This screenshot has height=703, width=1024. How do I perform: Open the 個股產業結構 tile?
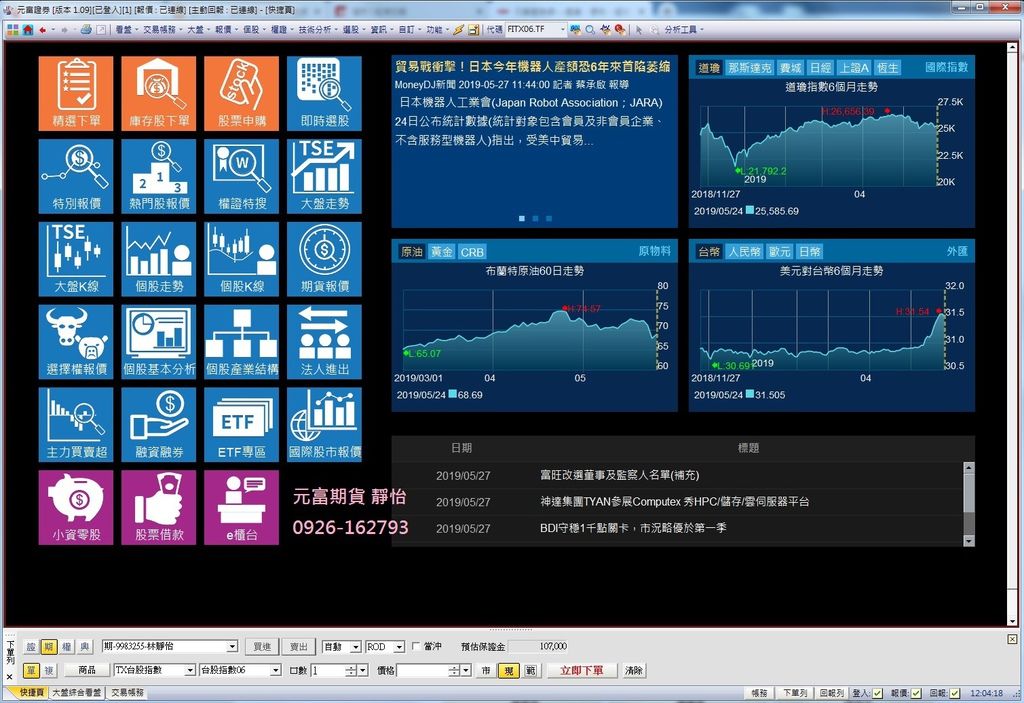coord(242,342)
